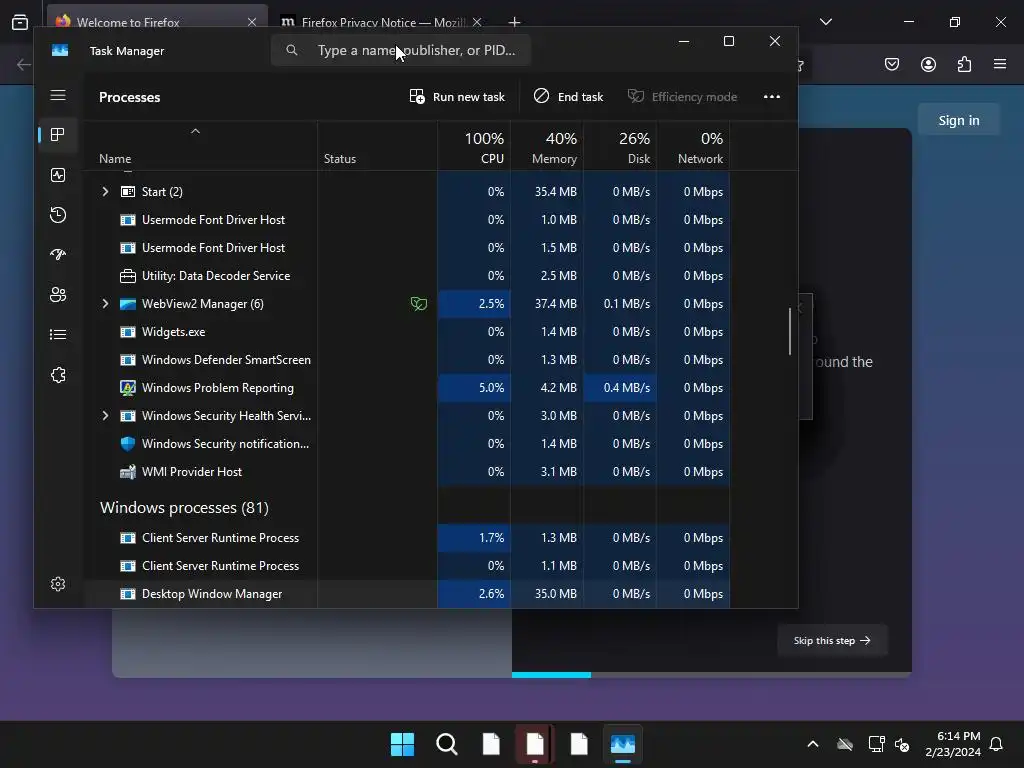This screenshot has height=768, width=1024.
Task: Open the Details sidebar icon
Action: pyautogui.click(x=58, y=334)
